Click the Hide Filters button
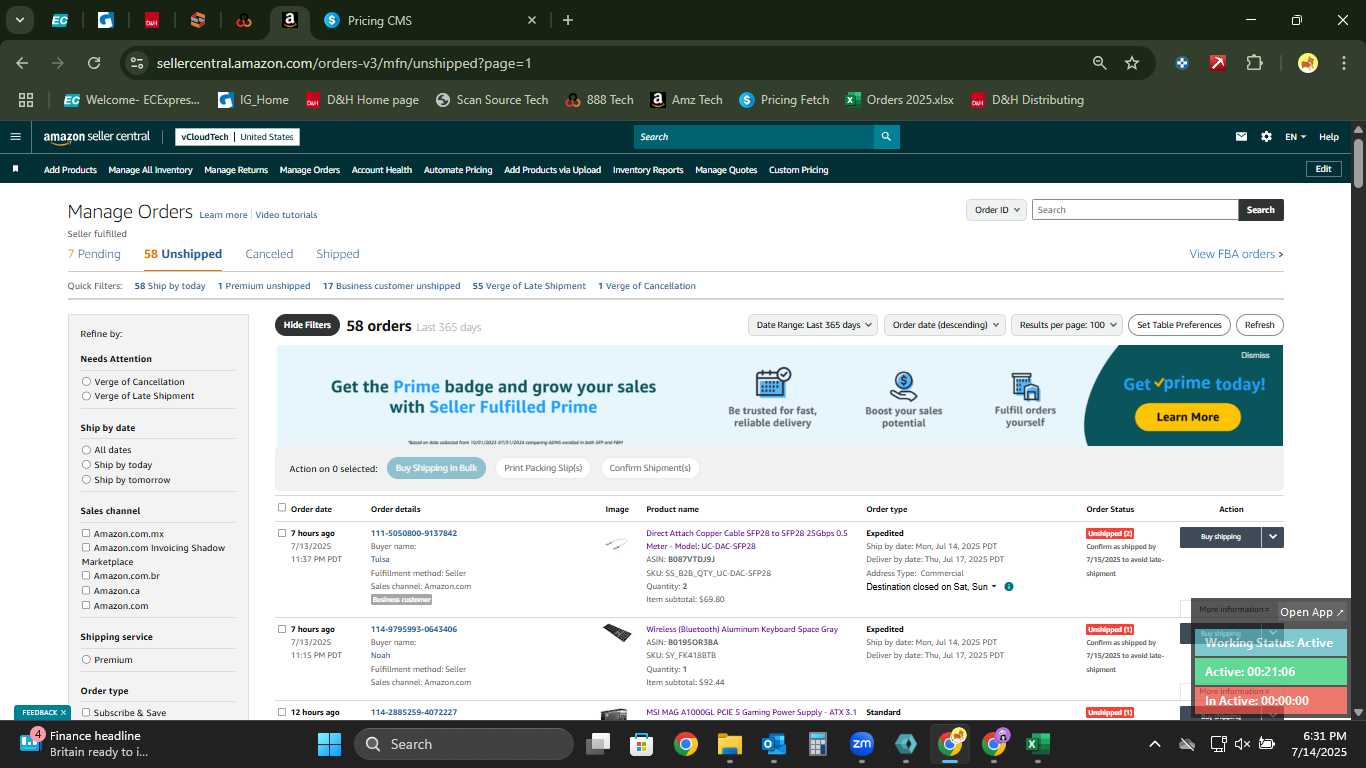The width and height of the screenshot is (1366, 768). [307, 325]
